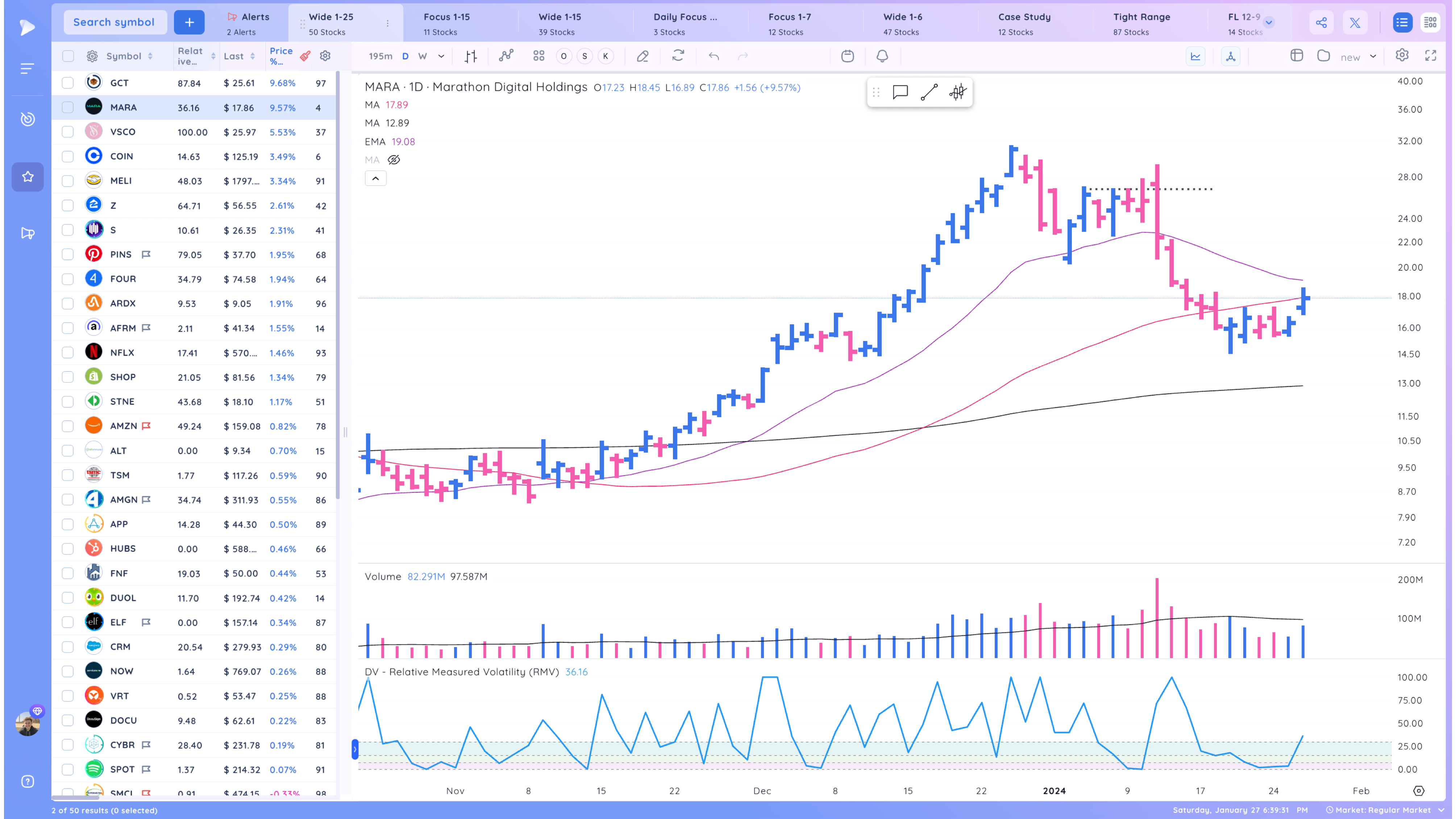The height and width of the screenshot is (819, 1456).
Task: Select the bar chart style icon
Action: click(471, 56)
